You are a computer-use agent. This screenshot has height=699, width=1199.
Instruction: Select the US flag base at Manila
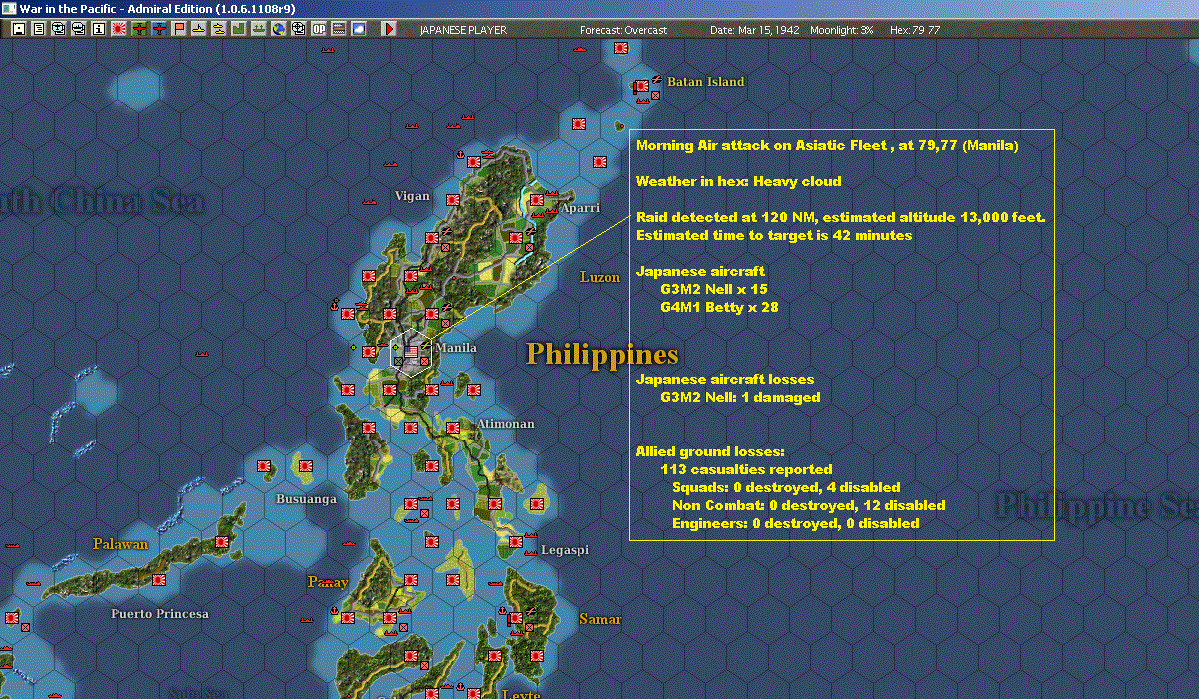tap(411, 352)
